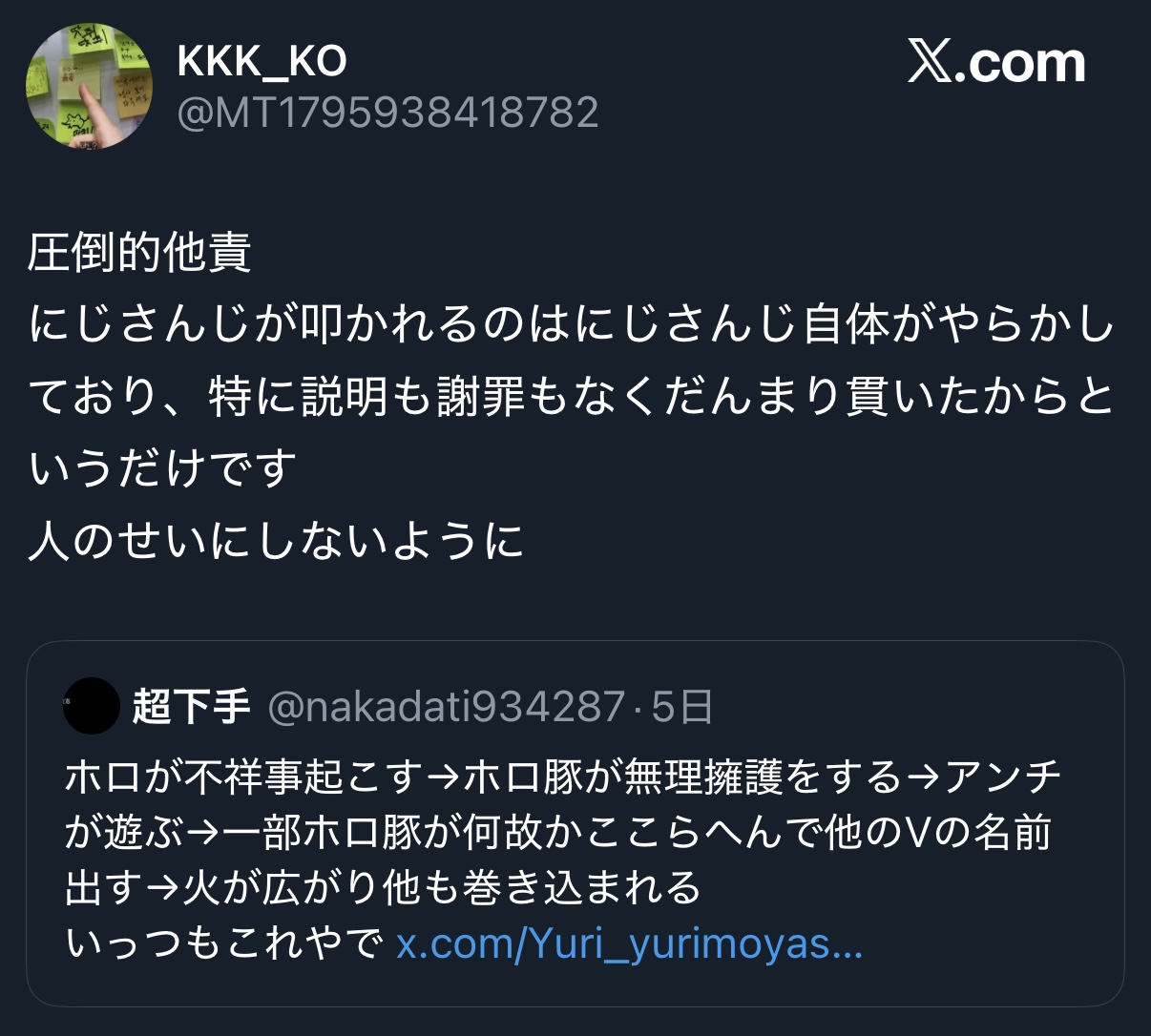This screenshot has width=1151, height=1036.
Task: Click the @nakadati934287 handle
Action: 447,707
